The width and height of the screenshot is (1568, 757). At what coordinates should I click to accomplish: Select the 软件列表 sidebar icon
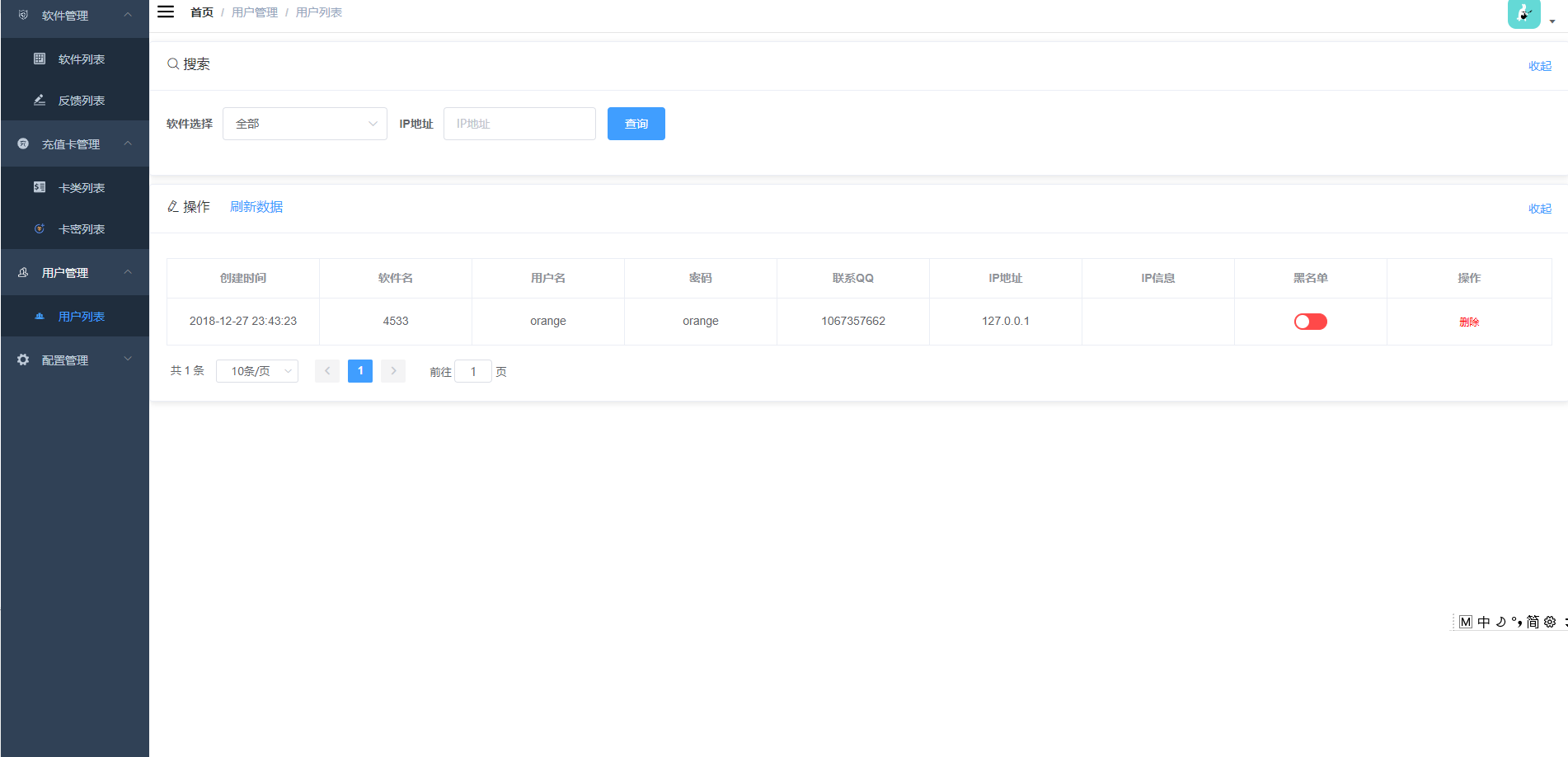pyautogui.click(x=40, y=59)
